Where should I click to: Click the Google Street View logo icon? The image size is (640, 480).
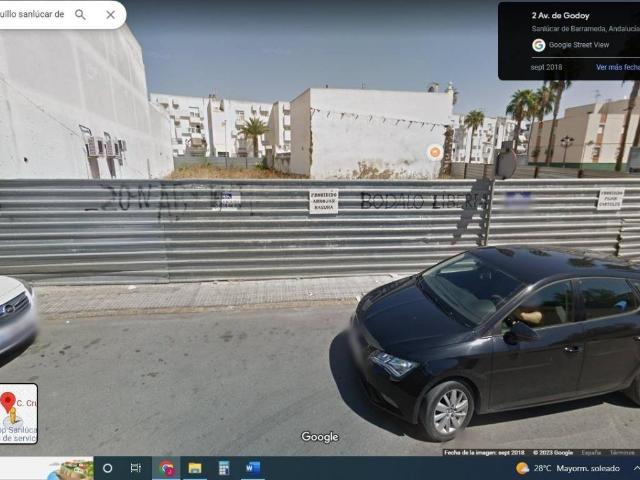pos(539,45)
